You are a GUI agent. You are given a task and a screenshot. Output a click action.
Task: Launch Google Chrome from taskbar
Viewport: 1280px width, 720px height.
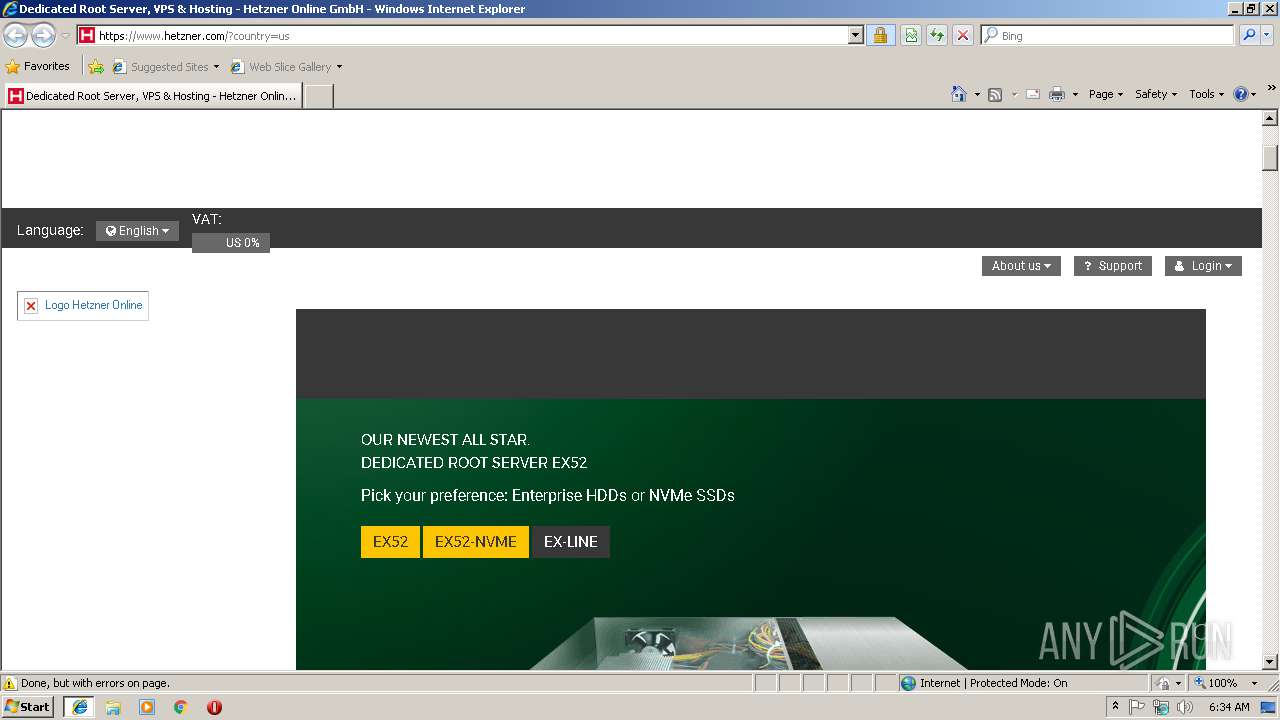[181, 707]
